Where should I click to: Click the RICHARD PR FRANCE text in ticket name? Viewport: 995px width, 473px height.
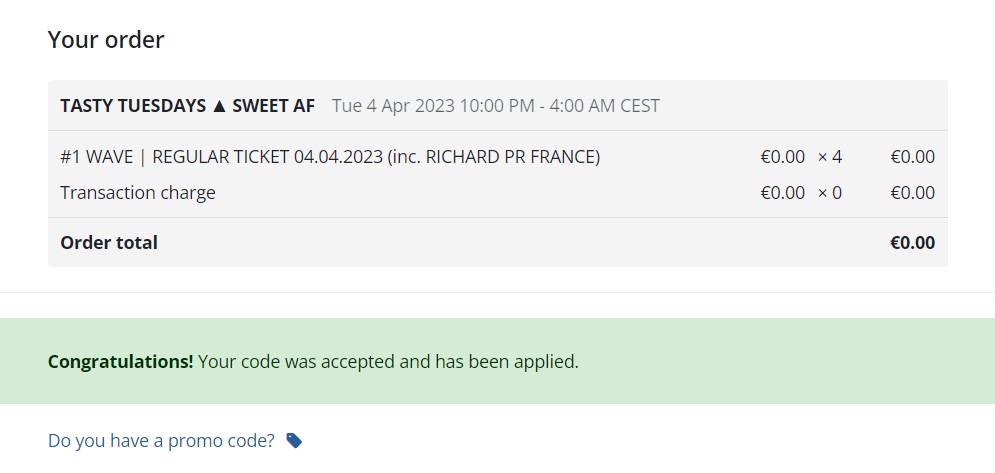pos(510,157)
